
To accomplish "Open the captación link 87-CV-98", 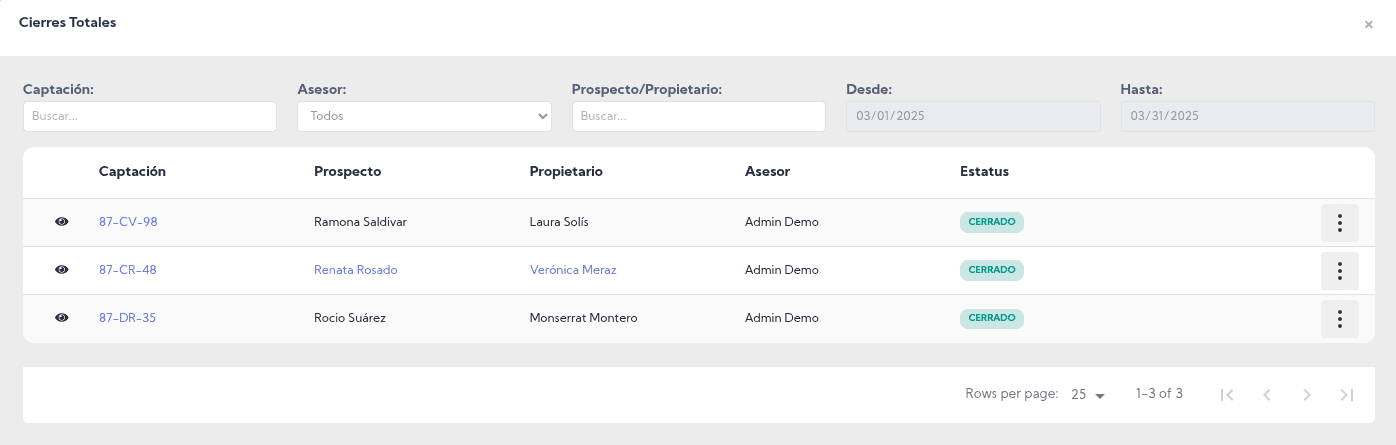I will 128,222.
